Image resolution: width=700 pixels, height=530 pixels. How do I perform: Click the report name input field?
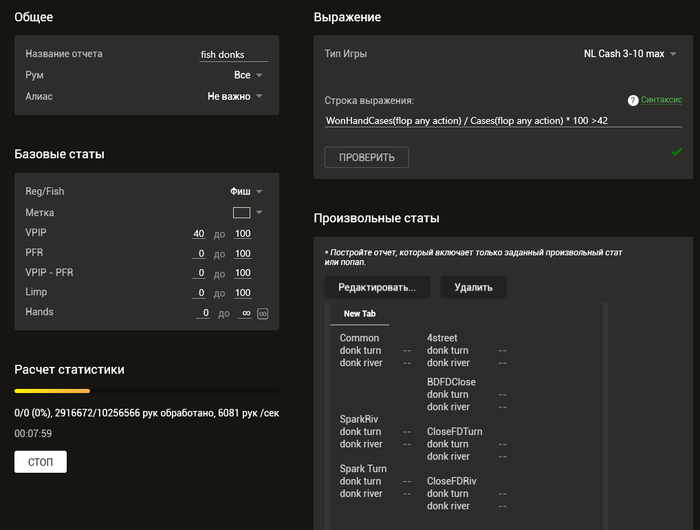pyautogui.click(x=233, y=54)
